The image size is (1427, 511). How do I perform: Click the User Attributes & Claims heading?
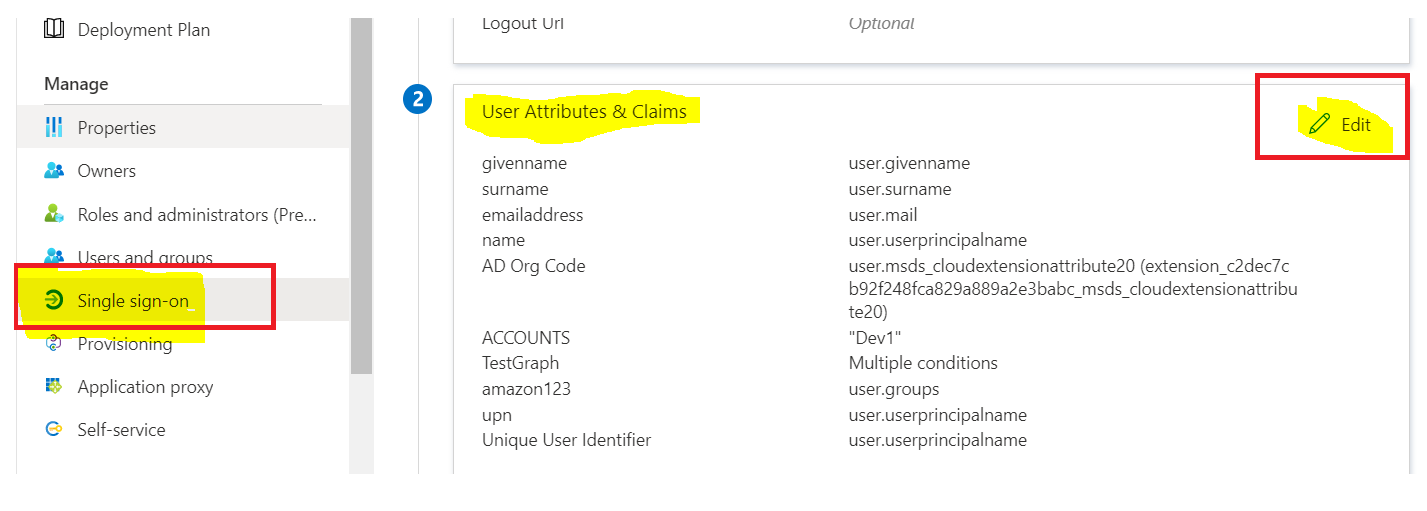point(584,111)
